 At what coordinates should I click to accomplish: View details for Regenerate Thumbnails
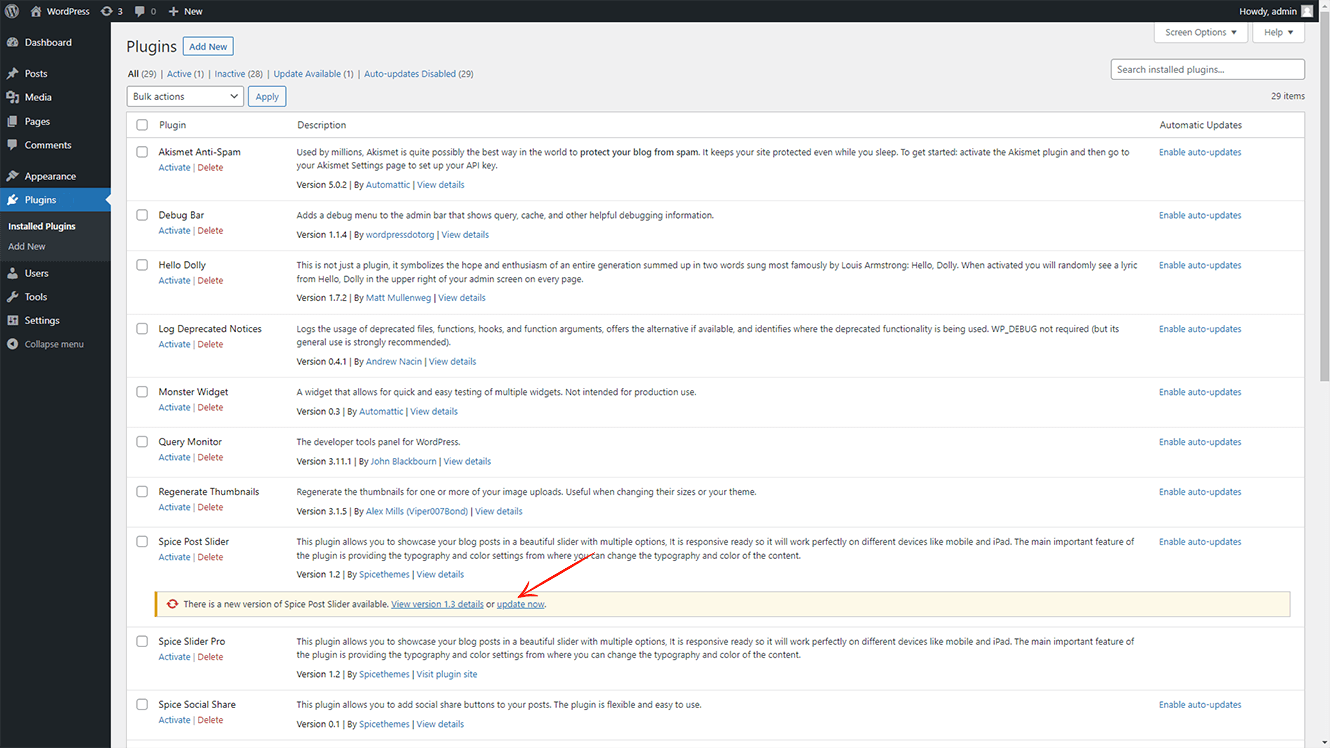[499, 511]
